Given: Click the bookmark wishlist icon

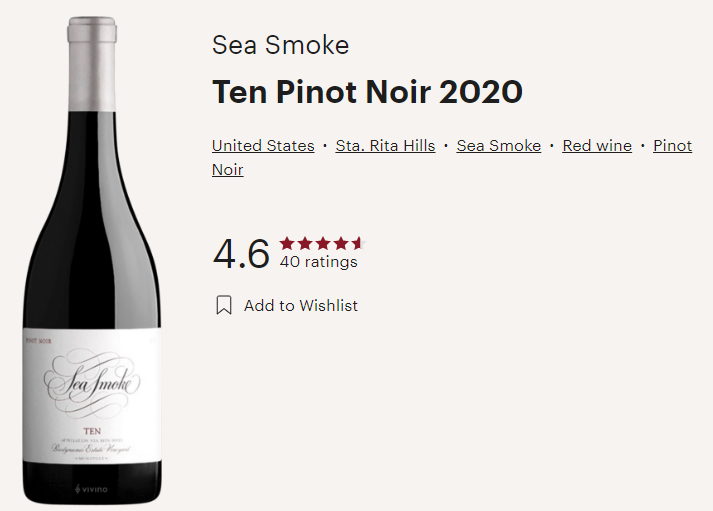Looking at the screenshot, I should [x=224, y=305].
